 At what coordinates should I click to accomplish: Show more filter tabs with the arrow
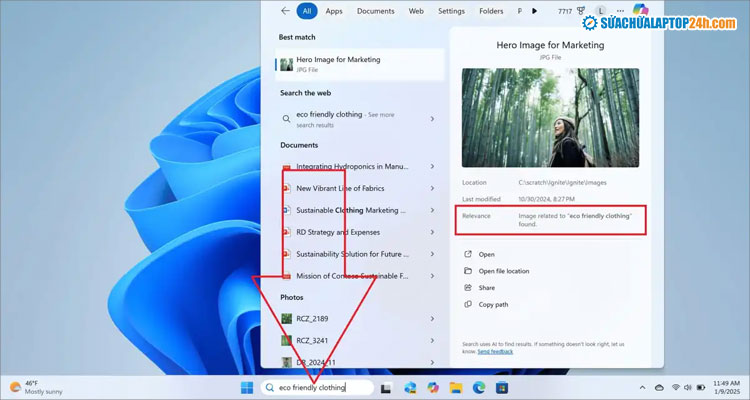point(534,11)
